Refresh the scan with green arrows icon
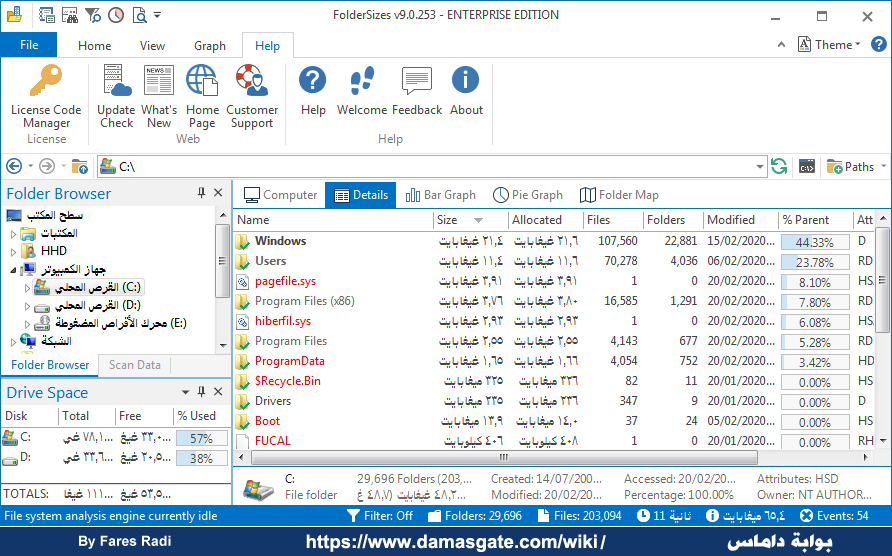 [779, 166]
